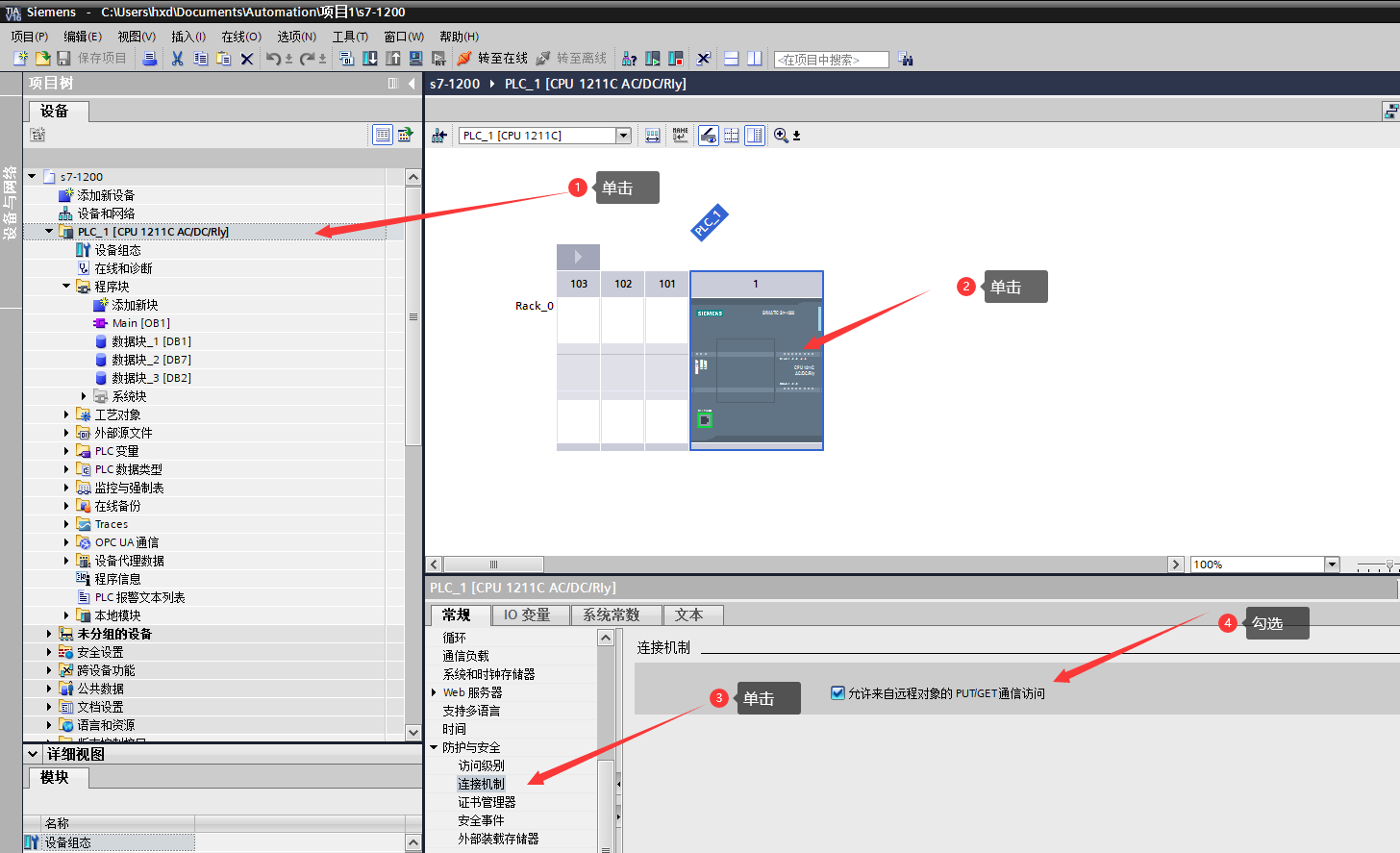Click the 转至离线 button
Image resolution: width=1400 pixels, height=853 pixels.
571,59
